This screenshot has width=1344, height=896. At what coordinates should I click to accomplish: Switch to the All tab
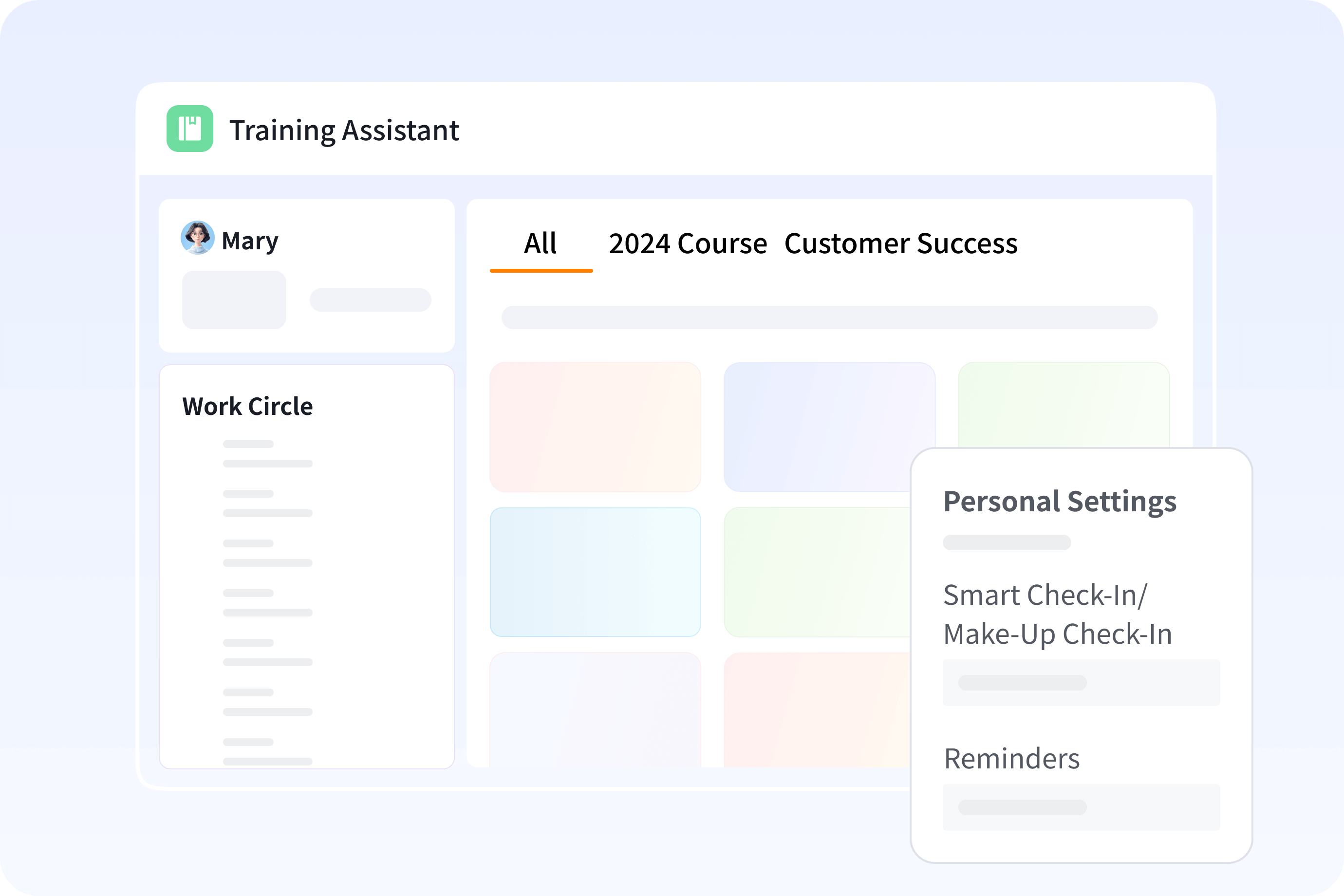[x=540, y=244]
